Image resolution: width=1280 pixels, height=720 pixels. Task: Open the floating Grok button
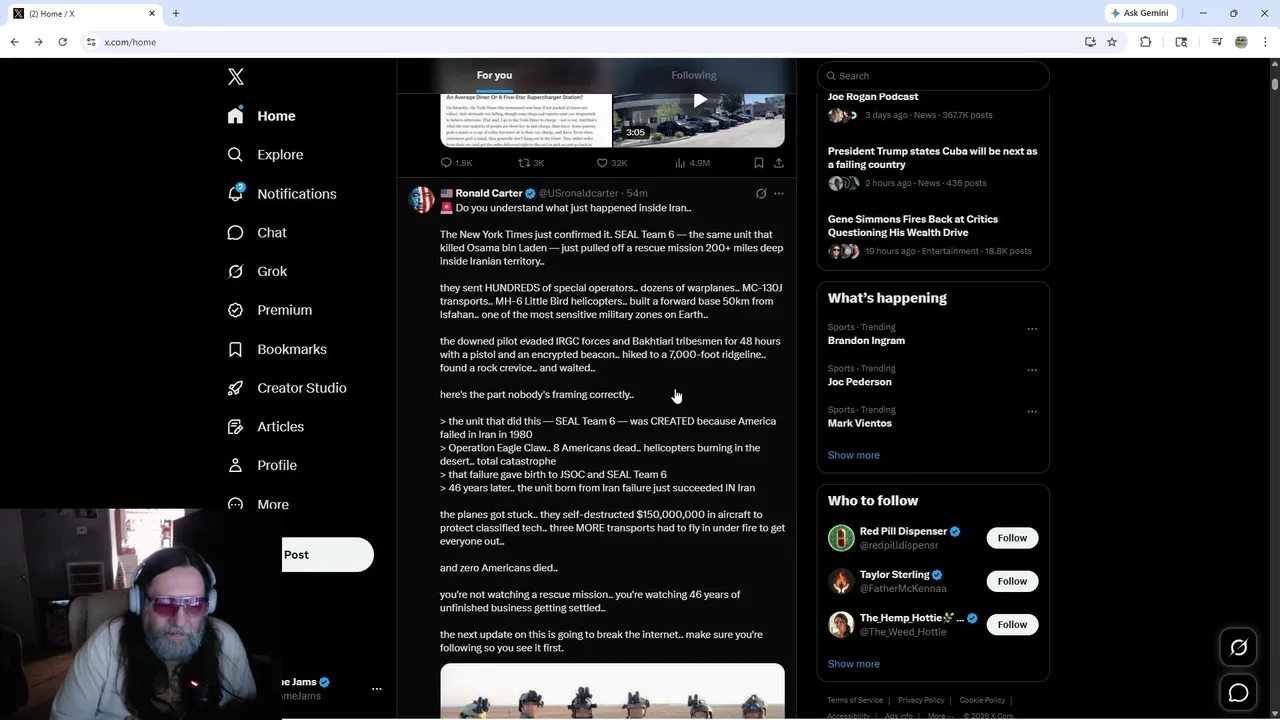[1238, 648]
